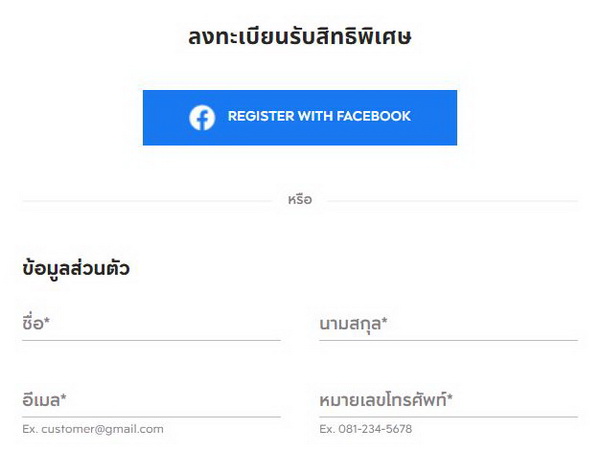The width and height of the screenshot is (600, 474).
Task: Click the required asterisk beside หมายเลขโทรศัพท์
Action: coord(450,399)
